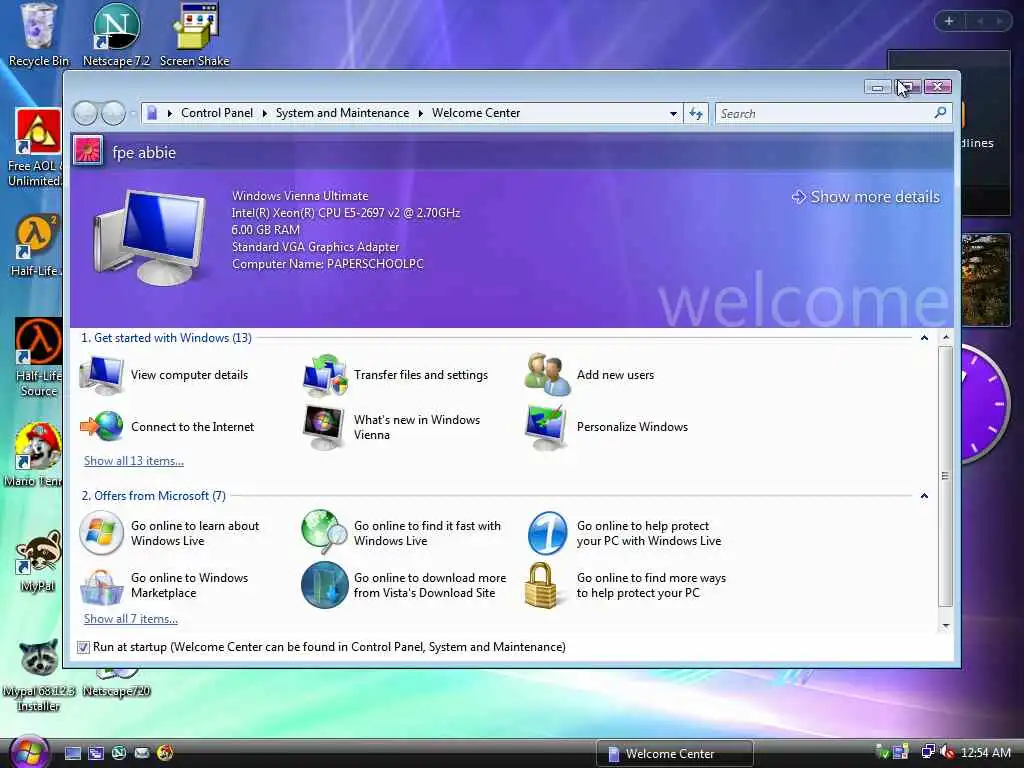
Task: Select the orange Half-Life desktop shortcut
Action: pos(36,245)
